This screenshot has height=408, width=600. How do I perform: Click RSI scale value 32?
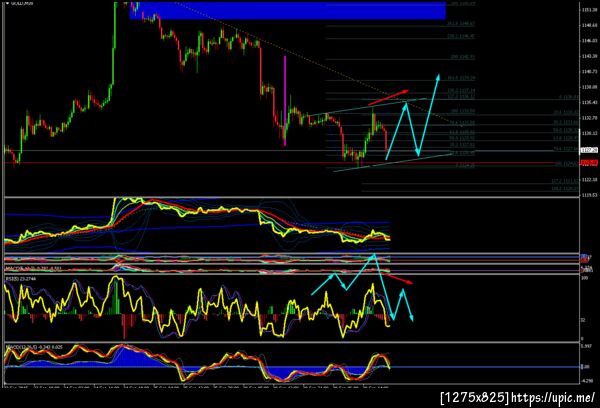coord(583,320)
